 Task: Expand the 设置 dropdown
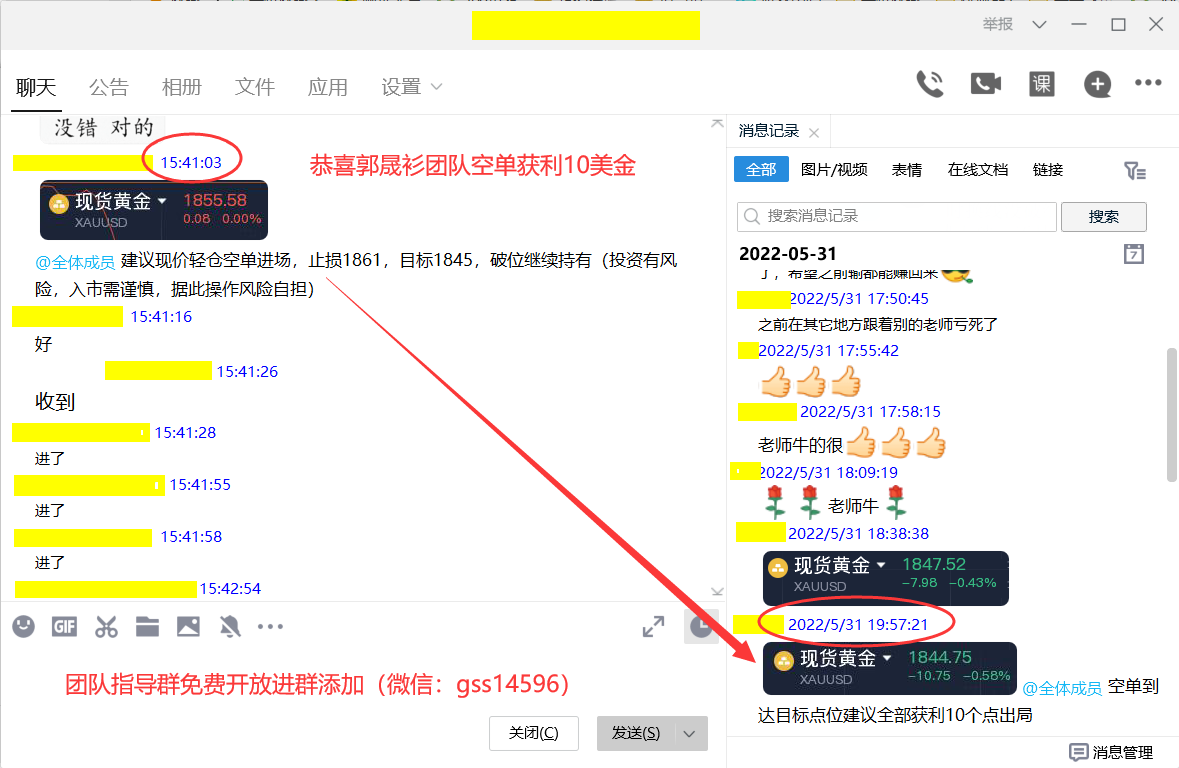tap(437, 87)
